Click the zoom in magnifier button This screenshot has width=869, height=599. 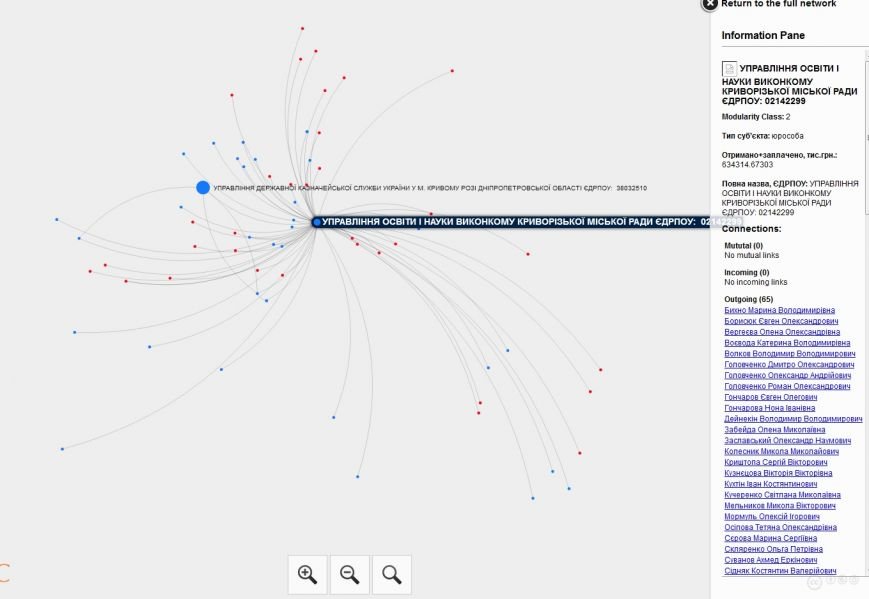pyautogui.click(x=308, y=575)
